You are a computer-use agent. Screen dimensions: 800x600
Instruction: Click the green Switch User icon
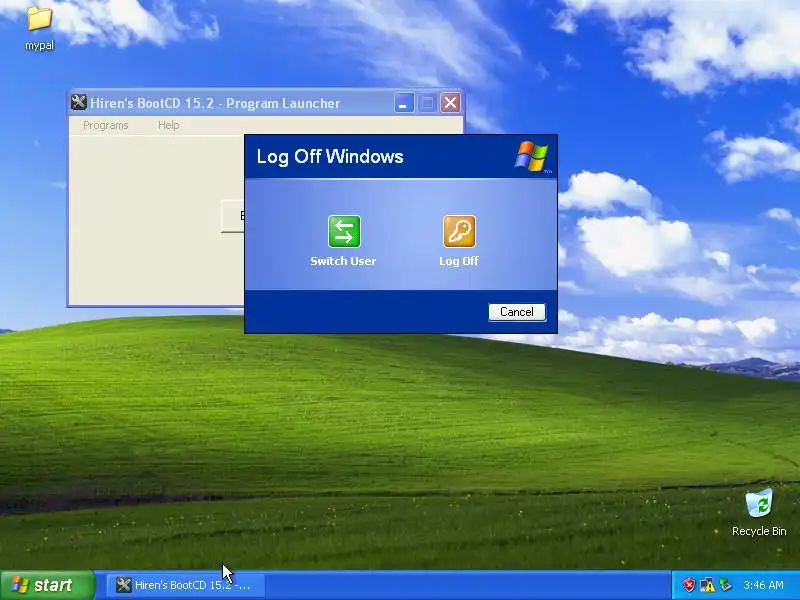(x=344, y=232)
